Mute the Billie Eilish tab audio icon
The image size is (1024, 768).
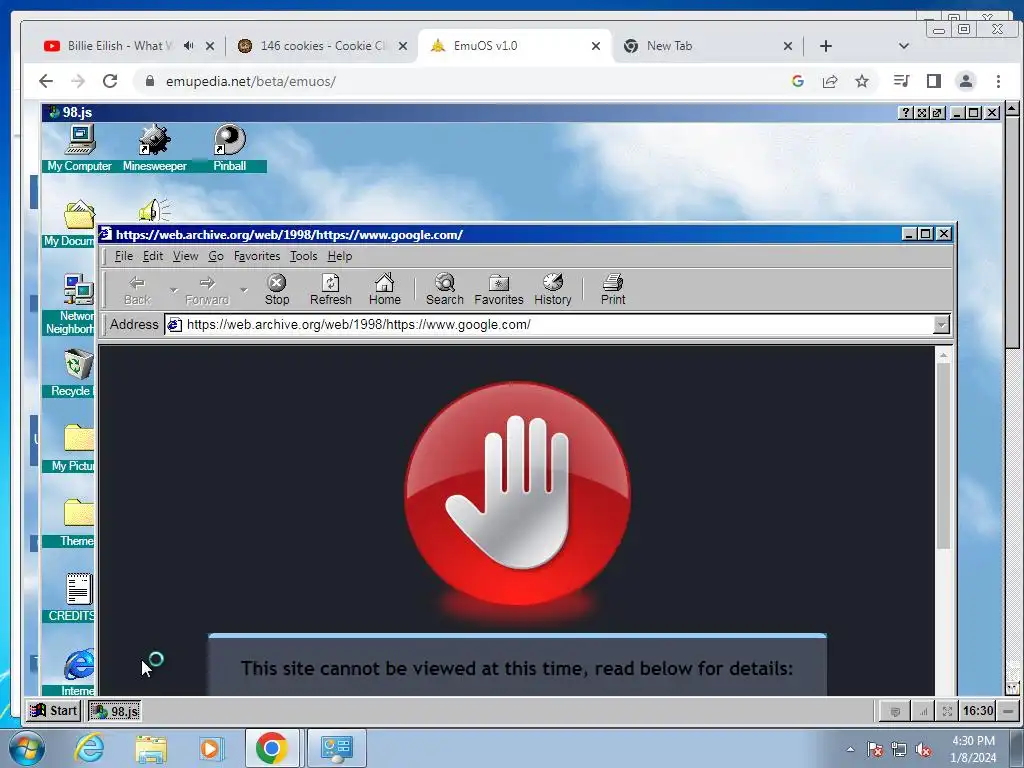tap(189, 46)
